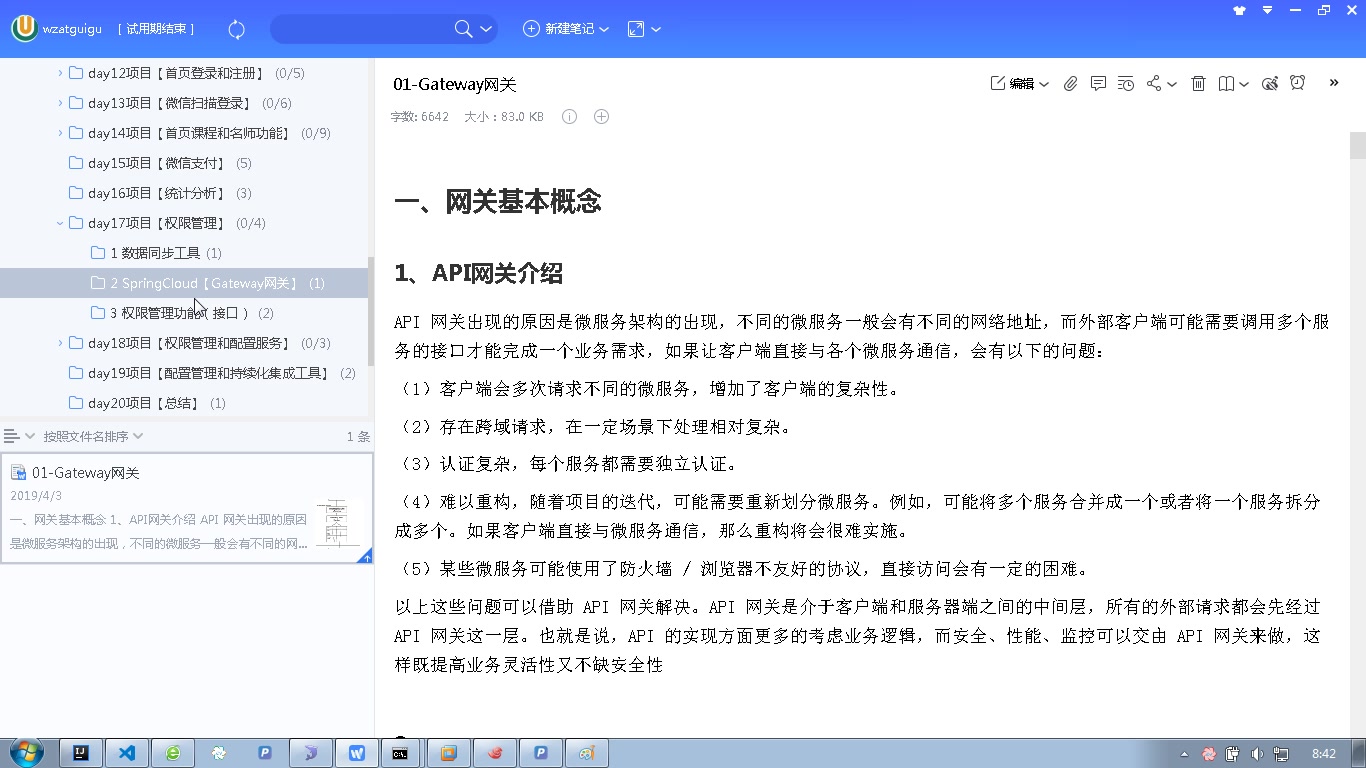Attach a file with the paperclip icon
Viewport: 1366px width, 768px height.
click(x=1070, y=84)
